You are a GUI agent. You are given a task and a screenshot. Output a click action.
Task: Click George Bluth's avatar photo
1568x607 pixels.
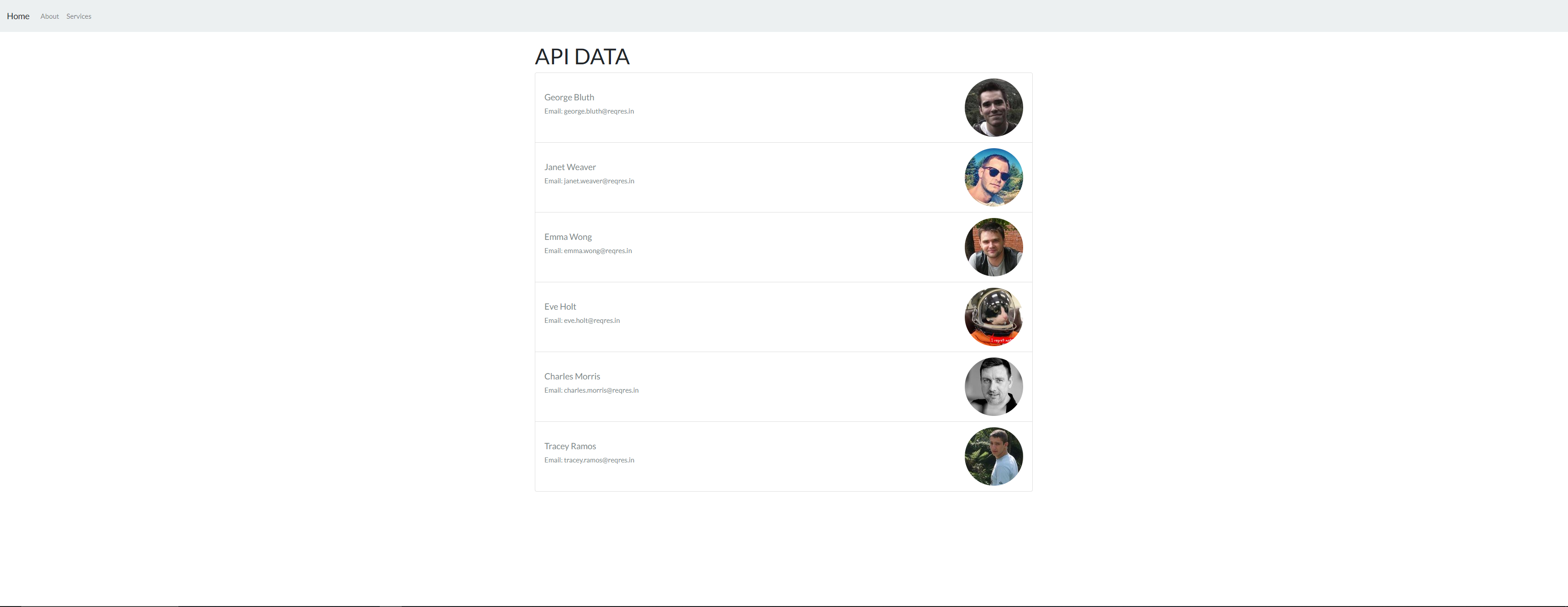point(994,108)
